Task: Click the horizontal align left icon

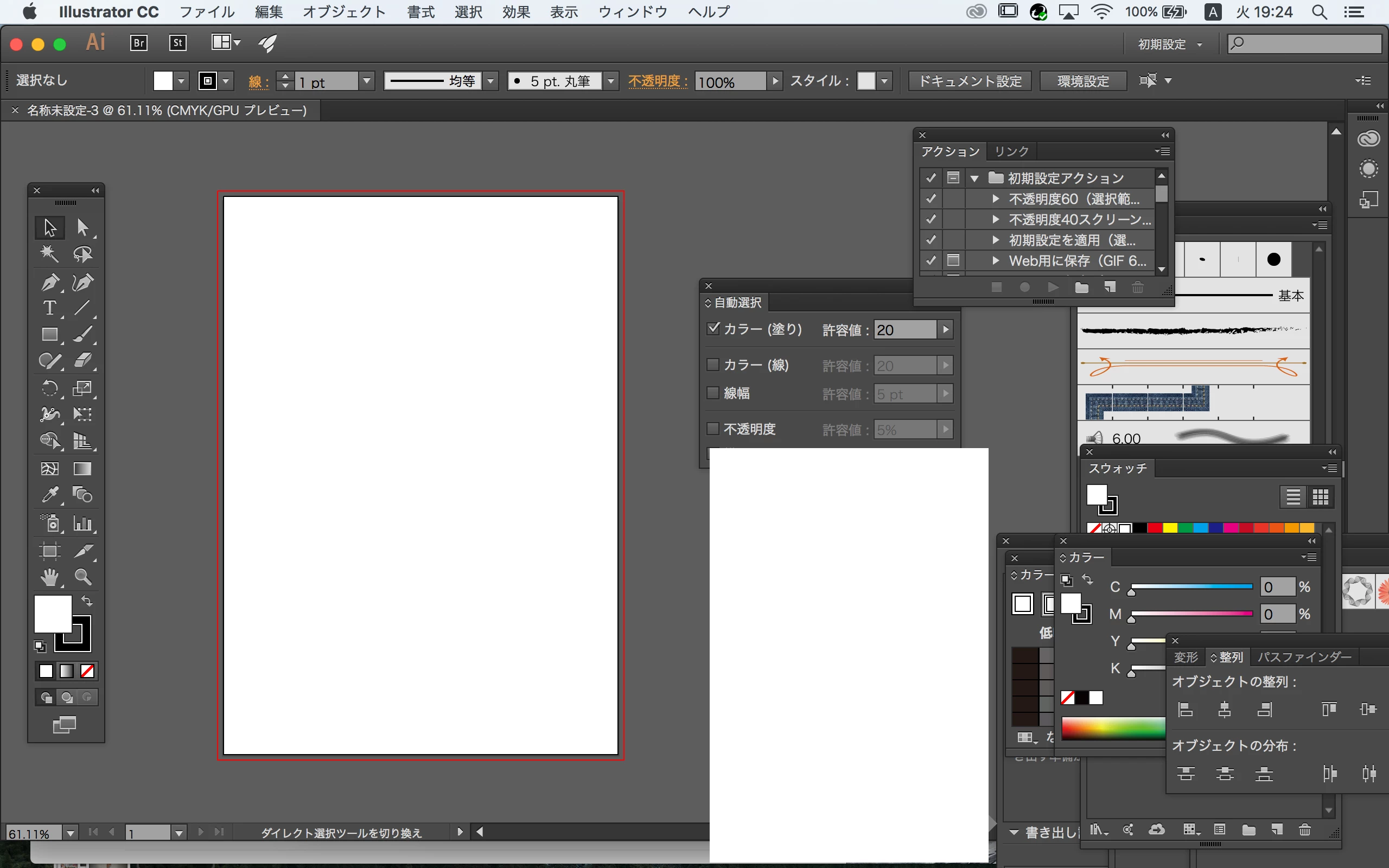Action: [1185, 710]
